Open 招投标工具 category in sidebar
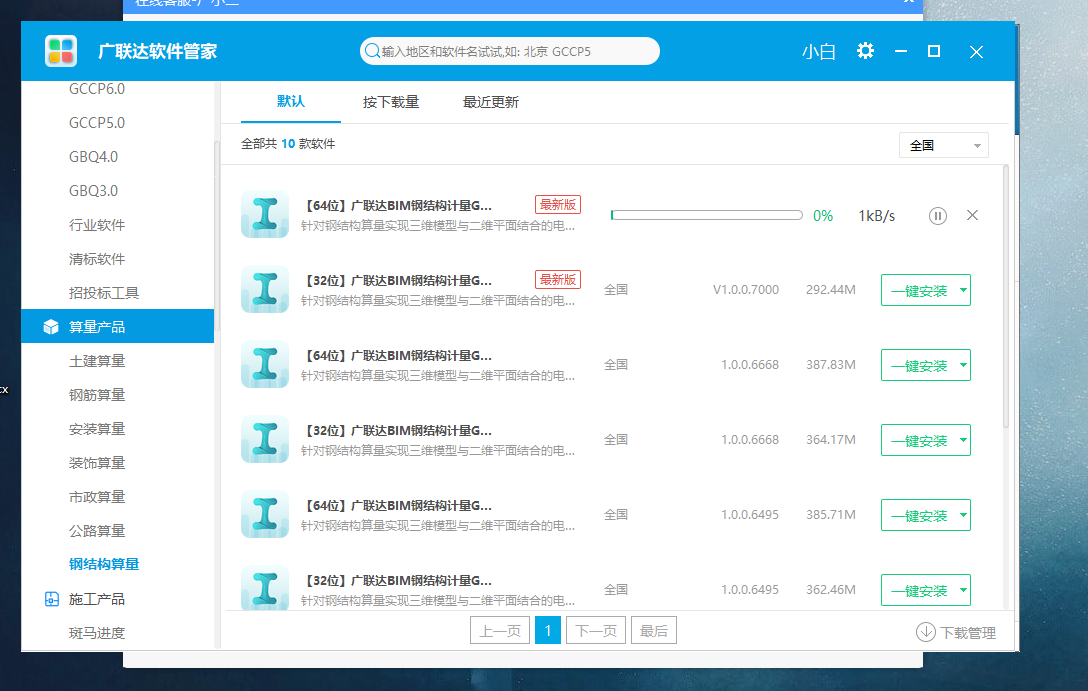Image resolution: width=1088 pixels, height=691 pixels. (x=103, y=293)
